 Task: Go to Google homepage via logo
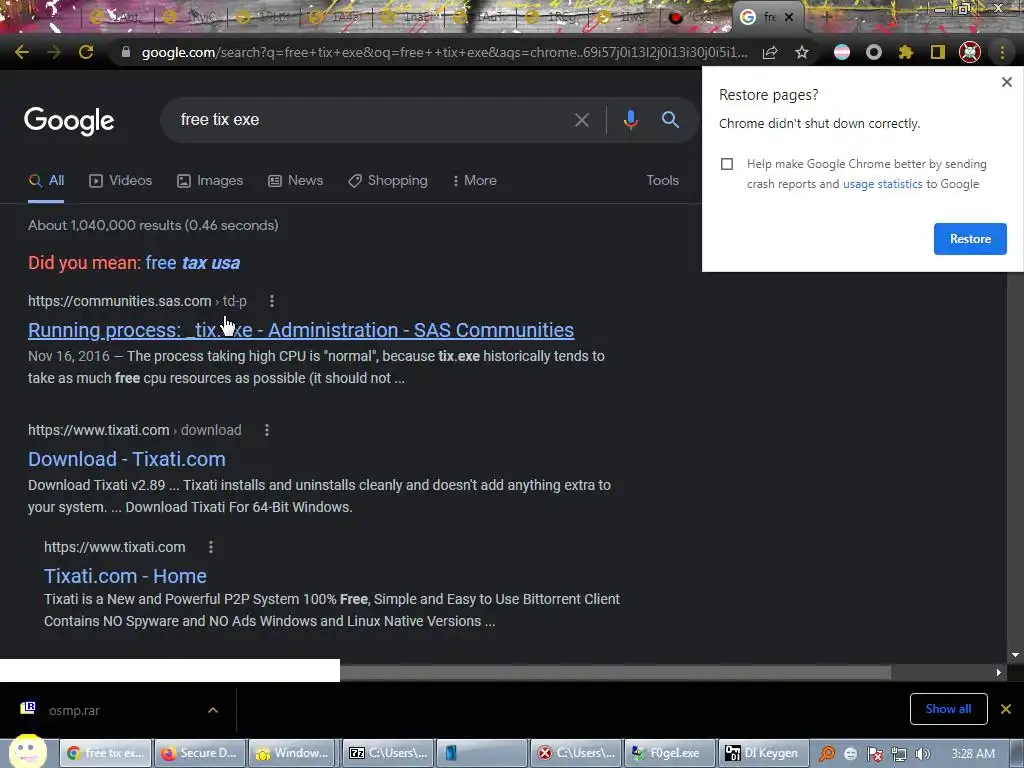coord(69,121)
